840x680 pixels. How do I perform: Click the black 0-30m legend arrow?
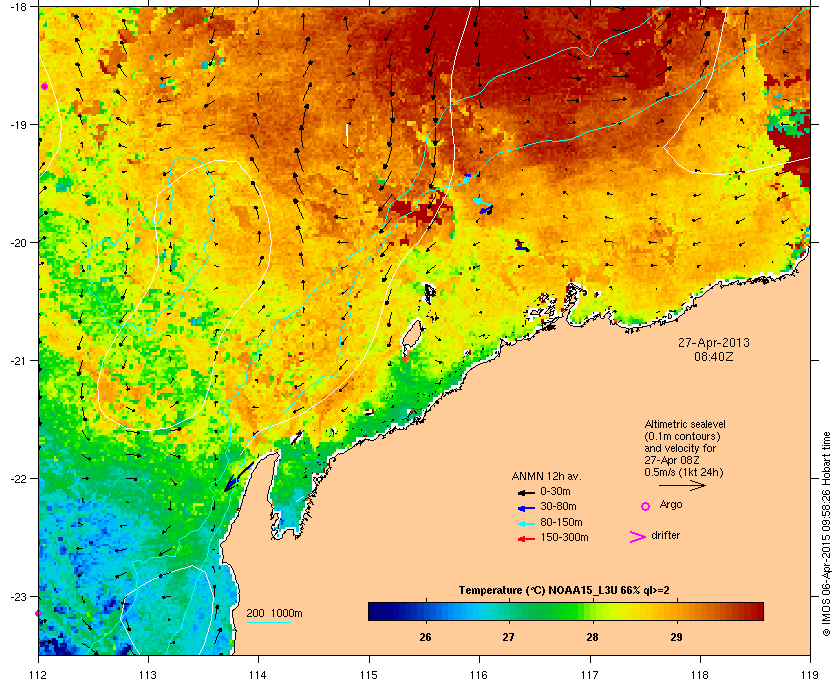pos(526,492)
